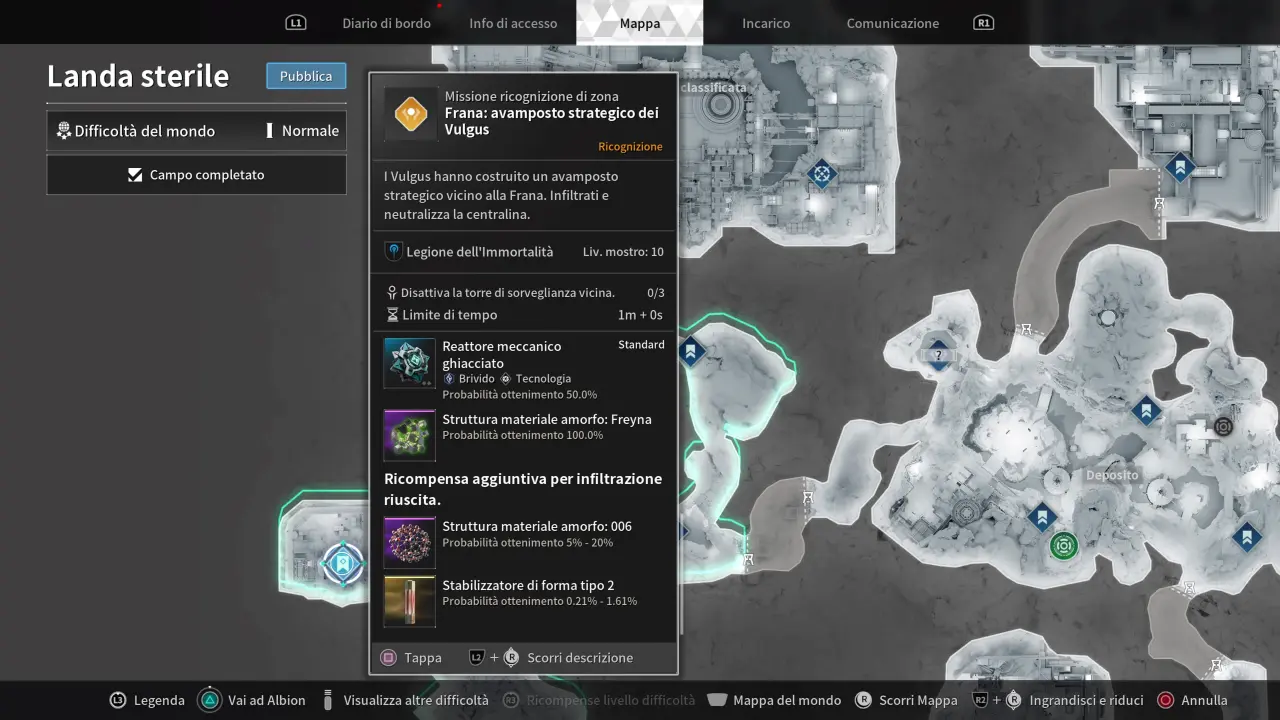Click the Pubblica visibility button
The image size is (1280, 720).
(x=306, y=76)
